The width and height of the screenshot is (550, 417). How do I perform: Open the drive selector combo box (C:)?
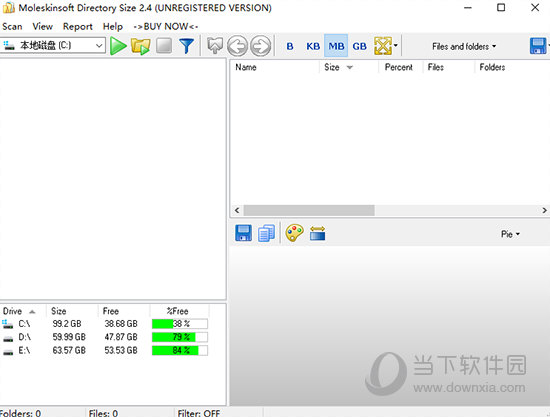click(53, 45)
